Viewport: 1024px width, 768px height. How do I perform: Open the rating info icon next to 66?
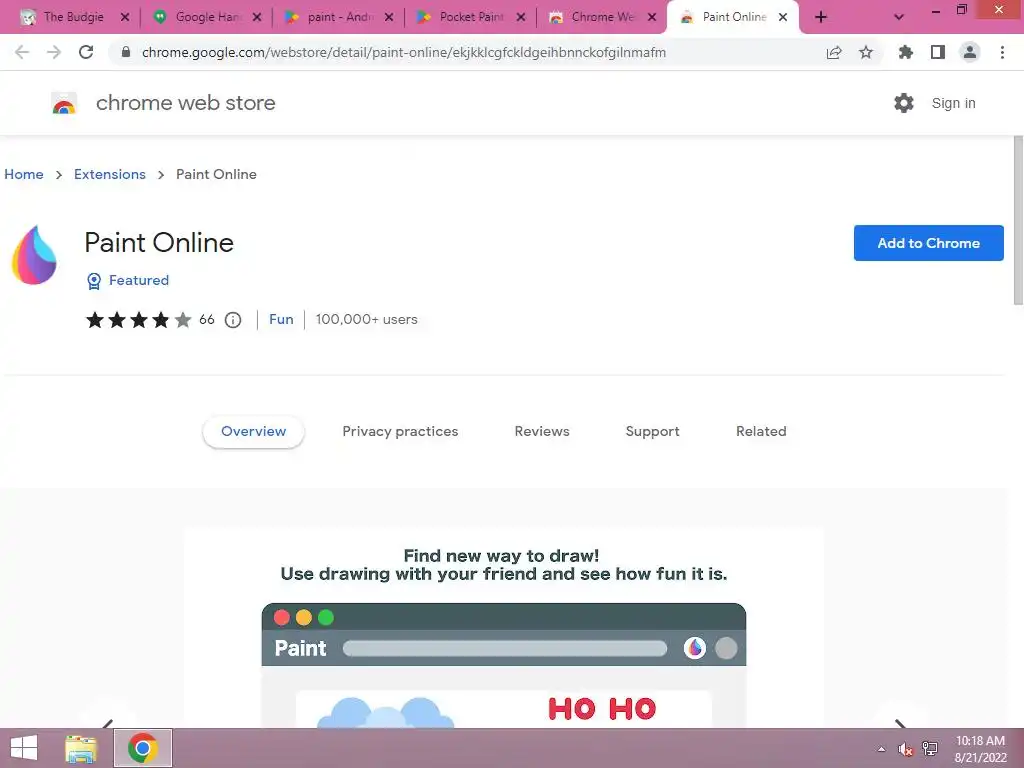pos(233,320)
